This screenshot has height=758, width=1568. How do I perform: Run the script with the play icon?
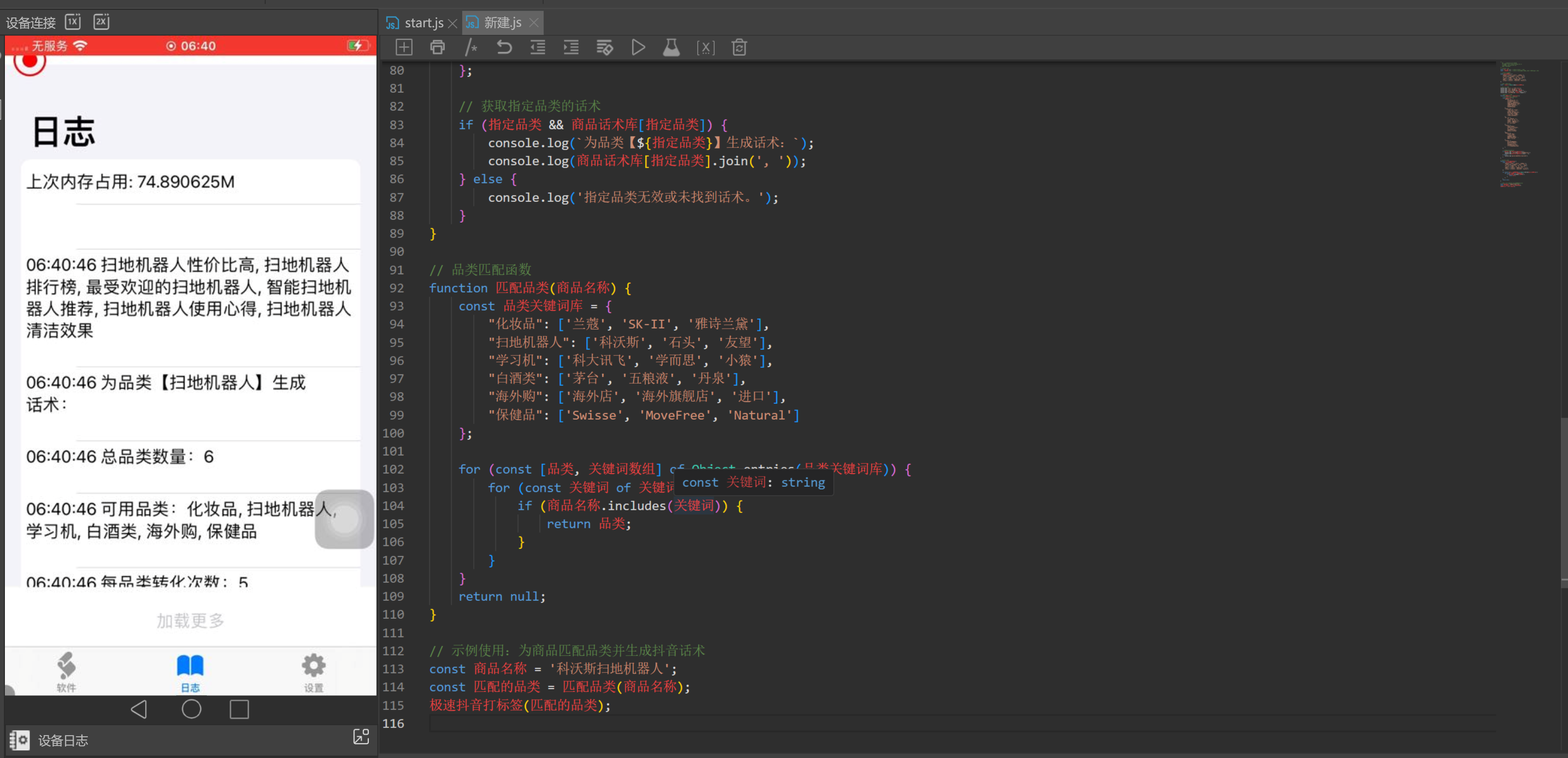click(x=638, y=47)
